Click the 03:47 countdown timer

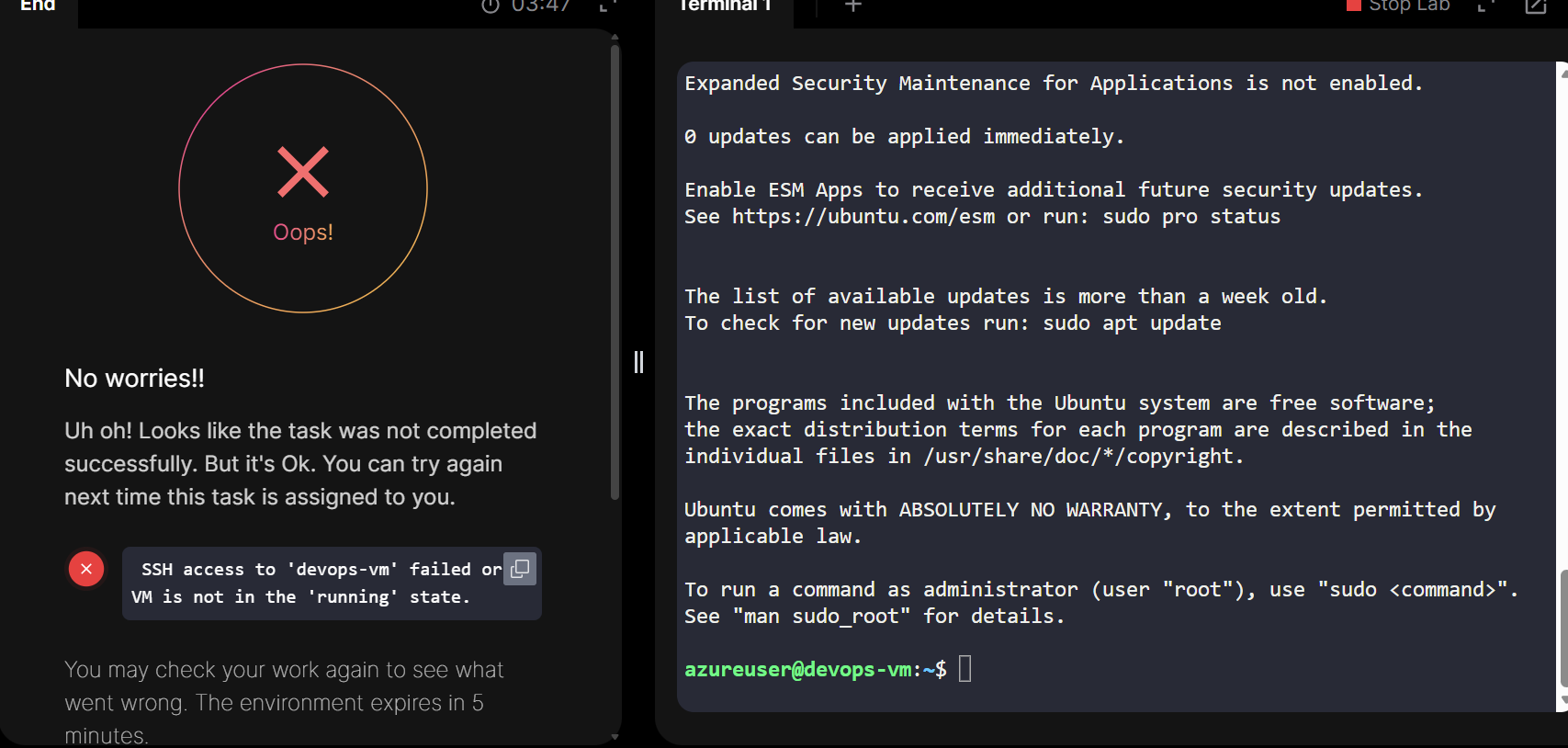click(x=540, y=6)
